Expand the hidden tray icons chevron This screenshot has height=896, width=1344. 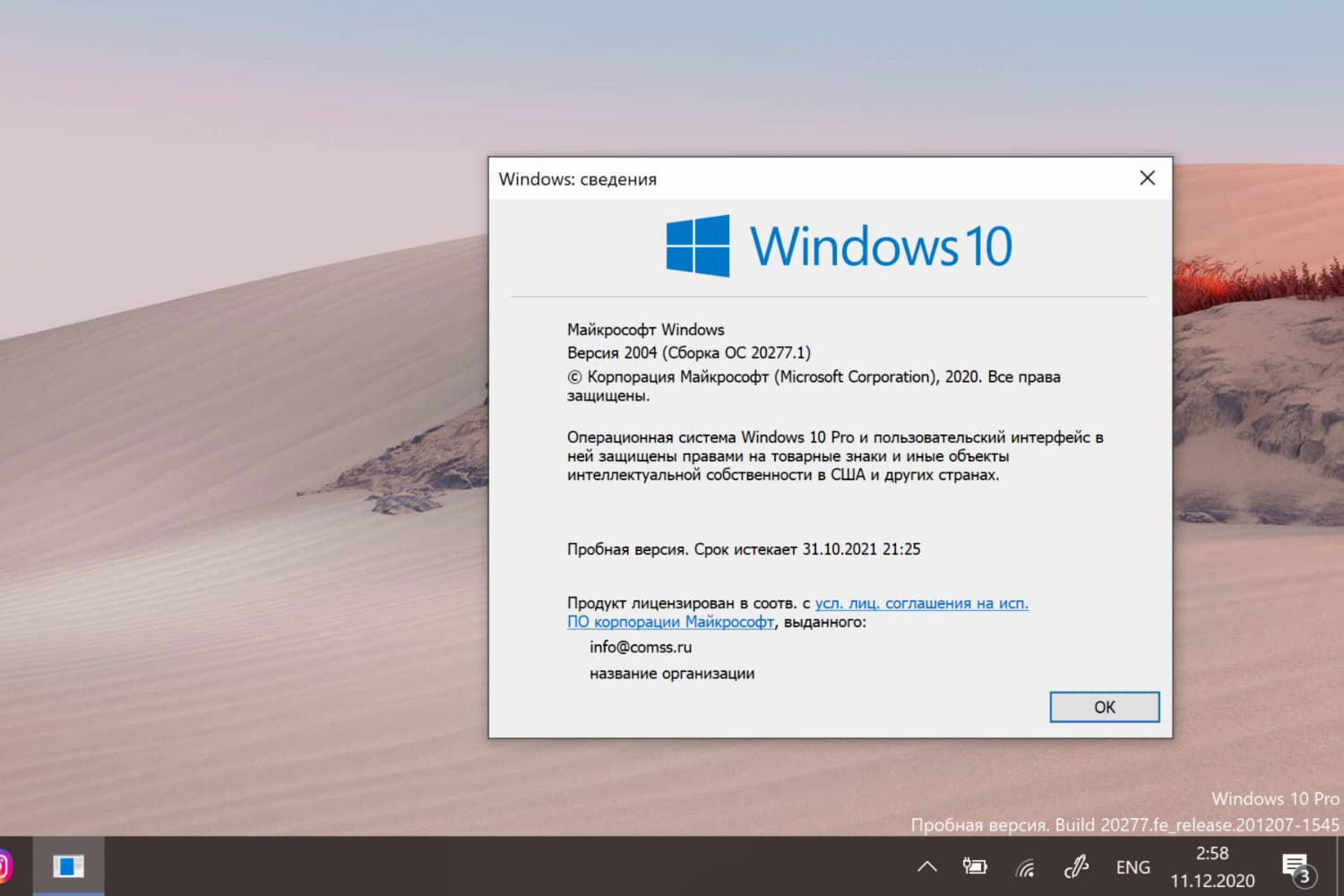pyautogui.click(x=926, y=866)
